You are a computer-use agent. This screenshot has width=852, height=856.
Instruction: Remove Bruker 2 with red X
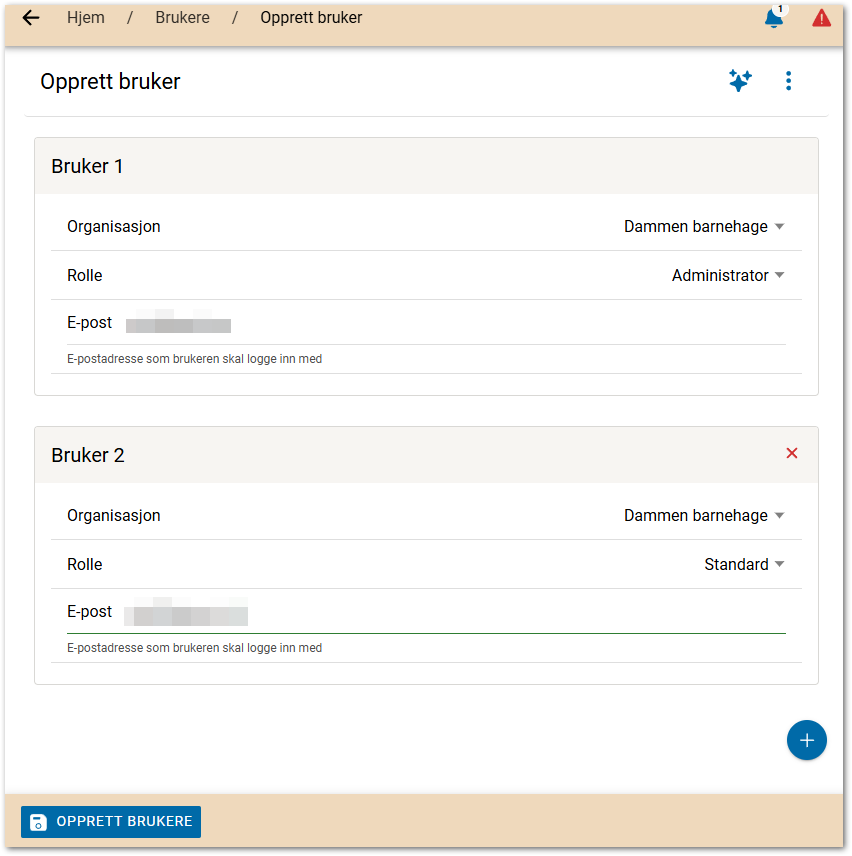[792, 454]
